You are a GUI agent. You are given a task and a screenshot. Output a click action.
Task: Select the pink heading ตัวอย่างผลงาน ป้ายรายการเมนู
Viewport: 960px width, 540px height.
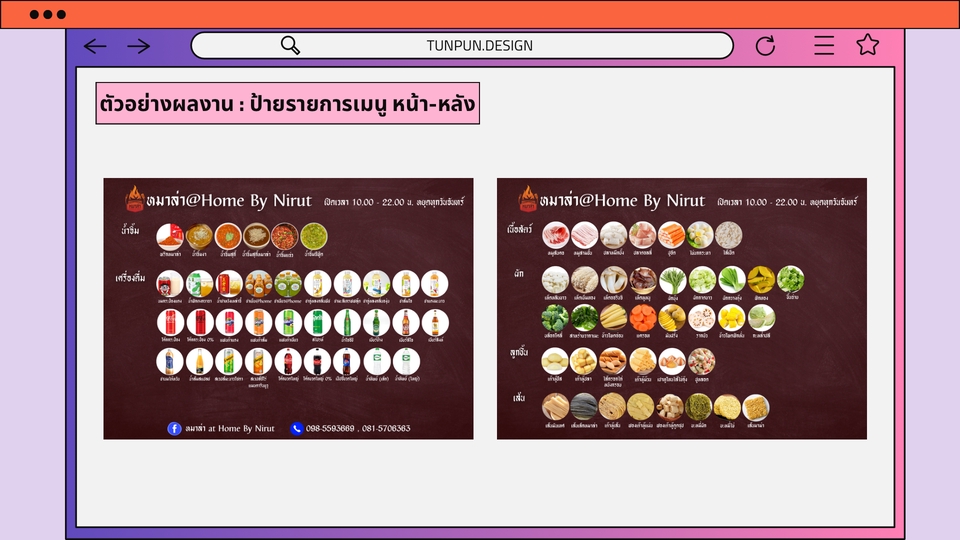[x=288, y=103]
